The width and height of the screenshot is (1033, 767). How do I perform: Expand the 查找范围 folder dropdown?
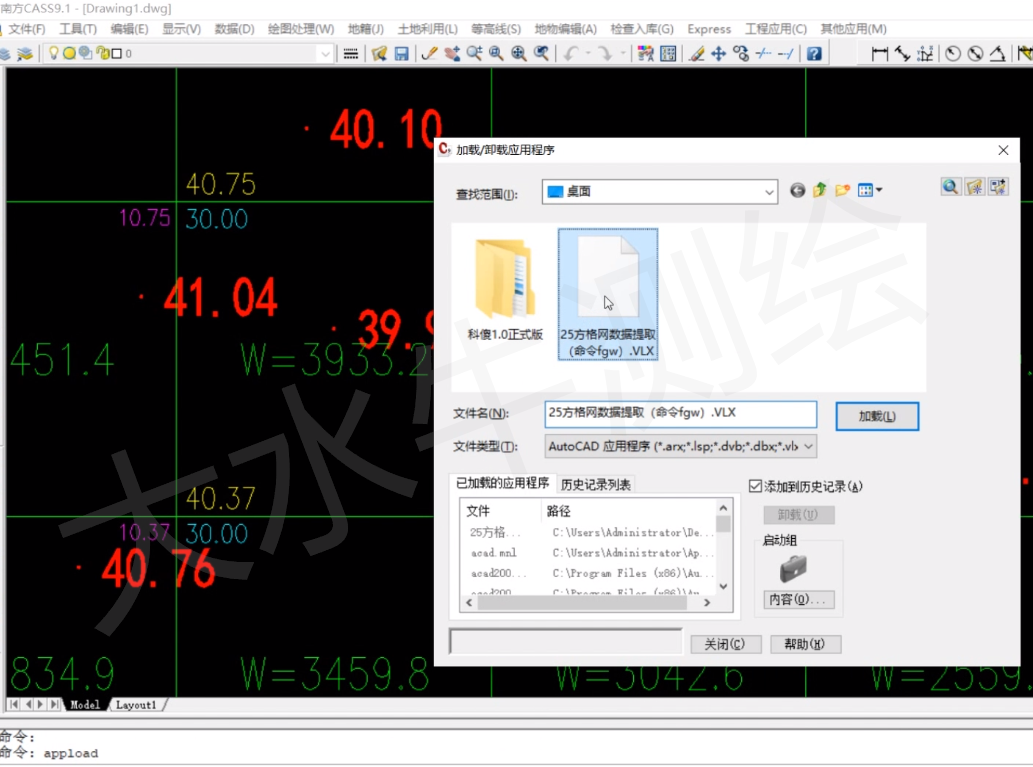[768, 191]
